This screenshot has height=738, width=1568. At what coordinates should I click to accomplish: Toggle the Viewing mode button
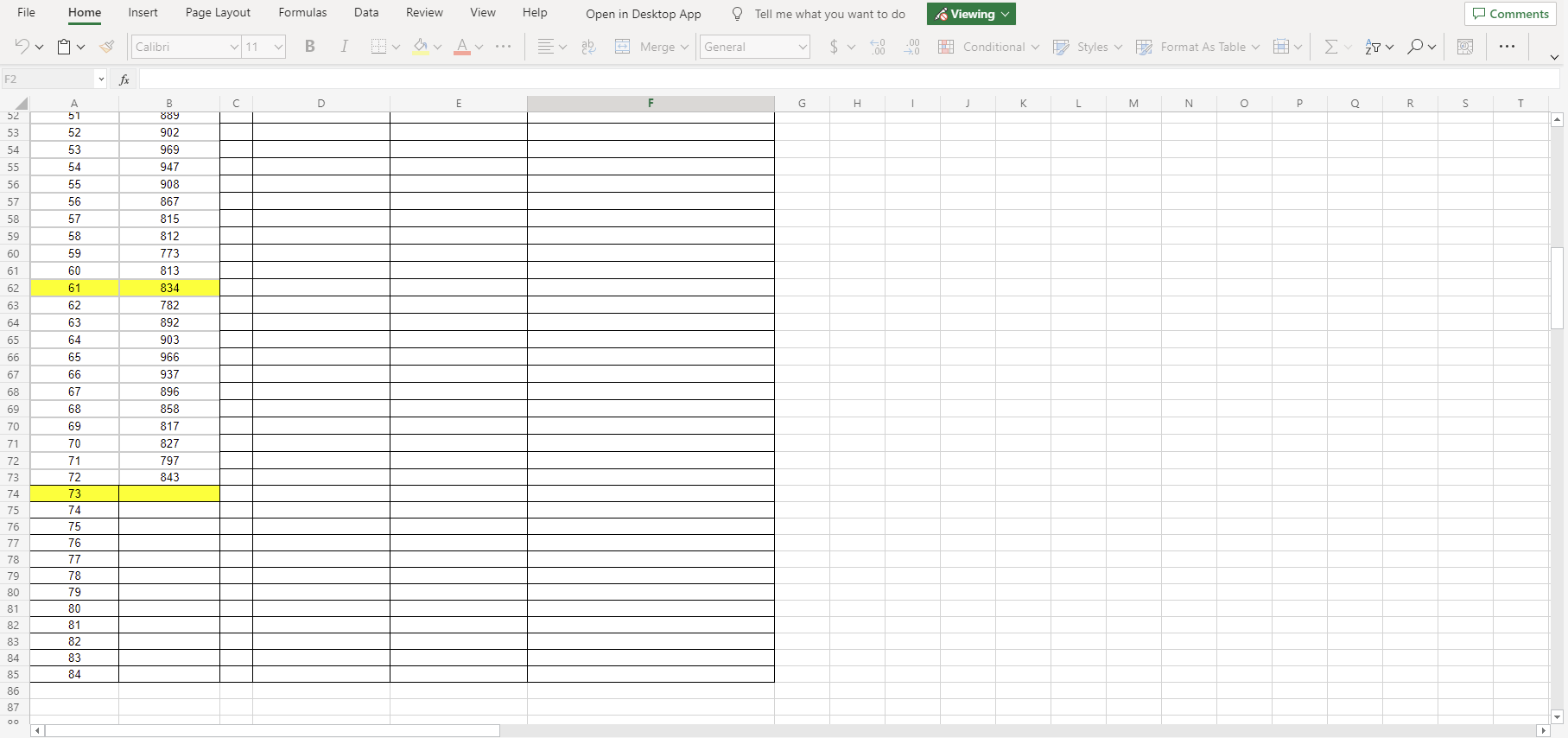coord(971,14)
